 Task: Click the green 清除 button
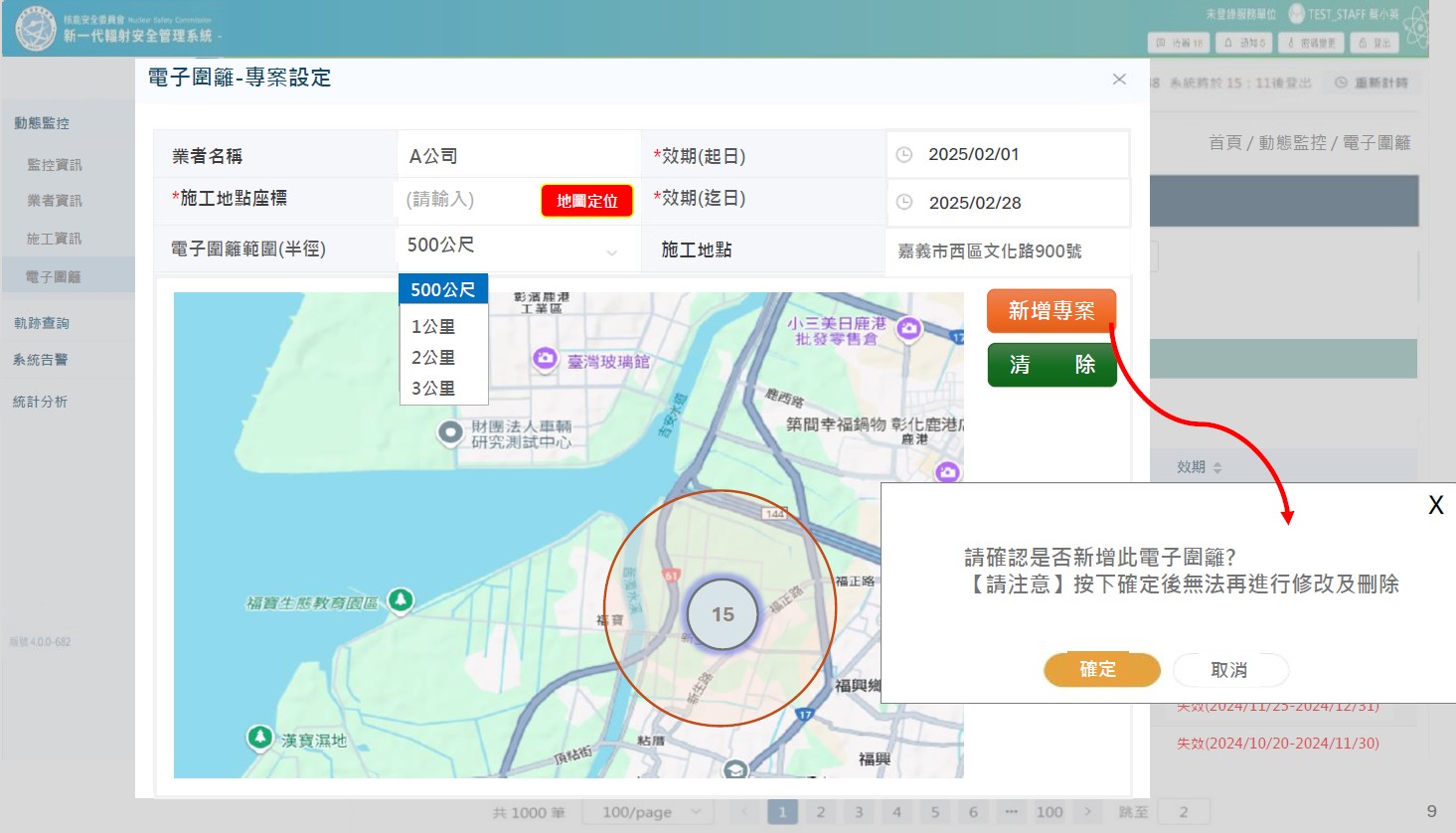click(x=1051, y=365)
